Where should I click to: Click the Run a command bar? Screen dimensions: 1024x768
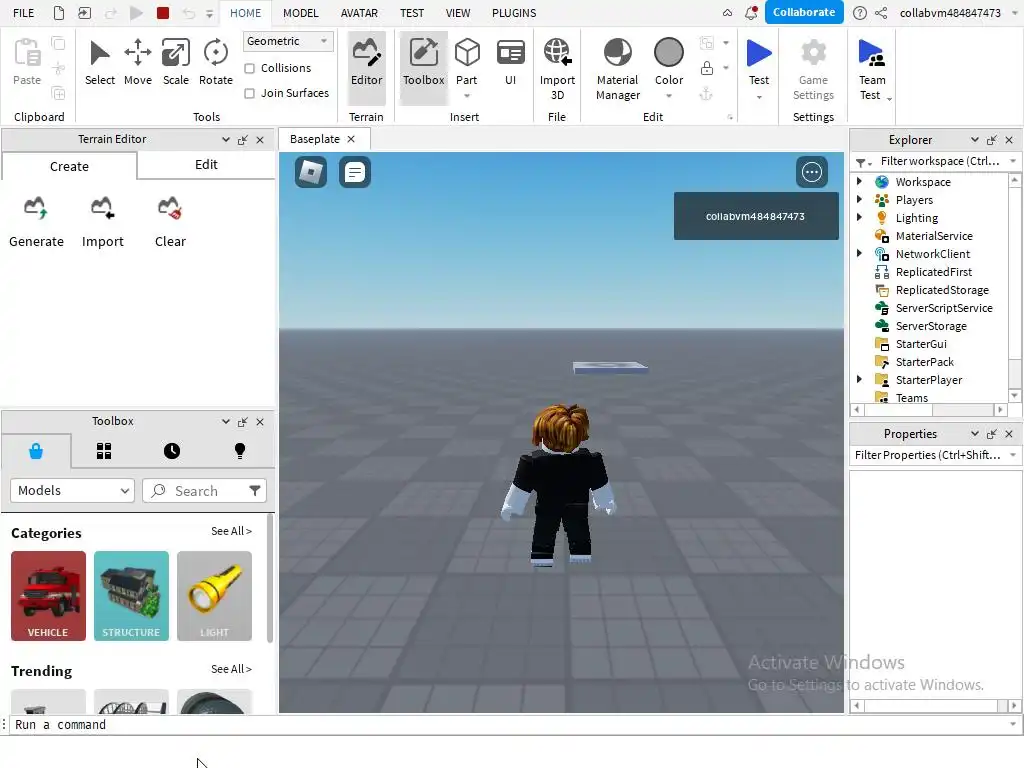(x=509, y=725)
